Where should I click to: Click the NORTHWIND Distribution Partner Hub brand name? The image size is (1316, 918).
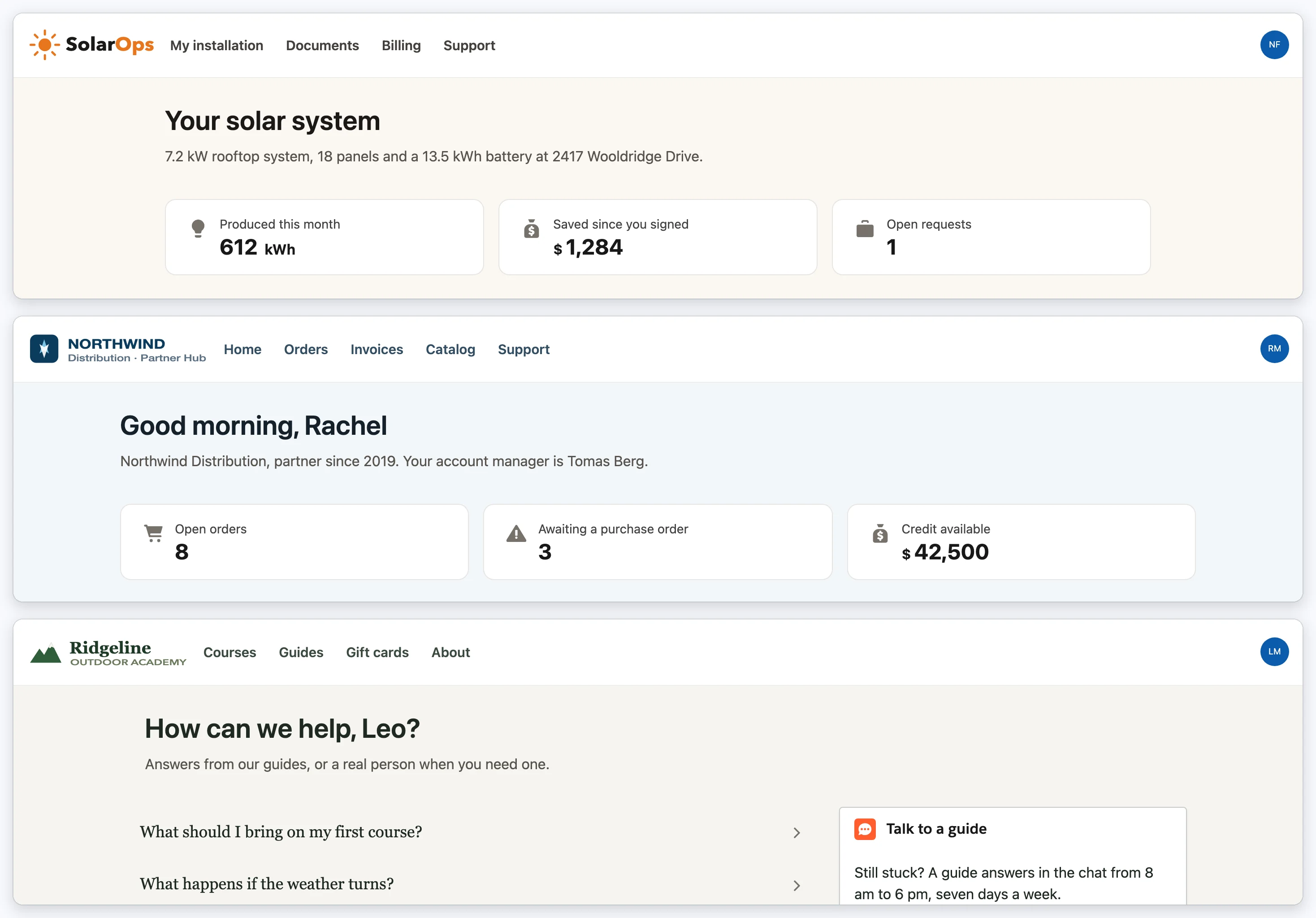point(136,350)
